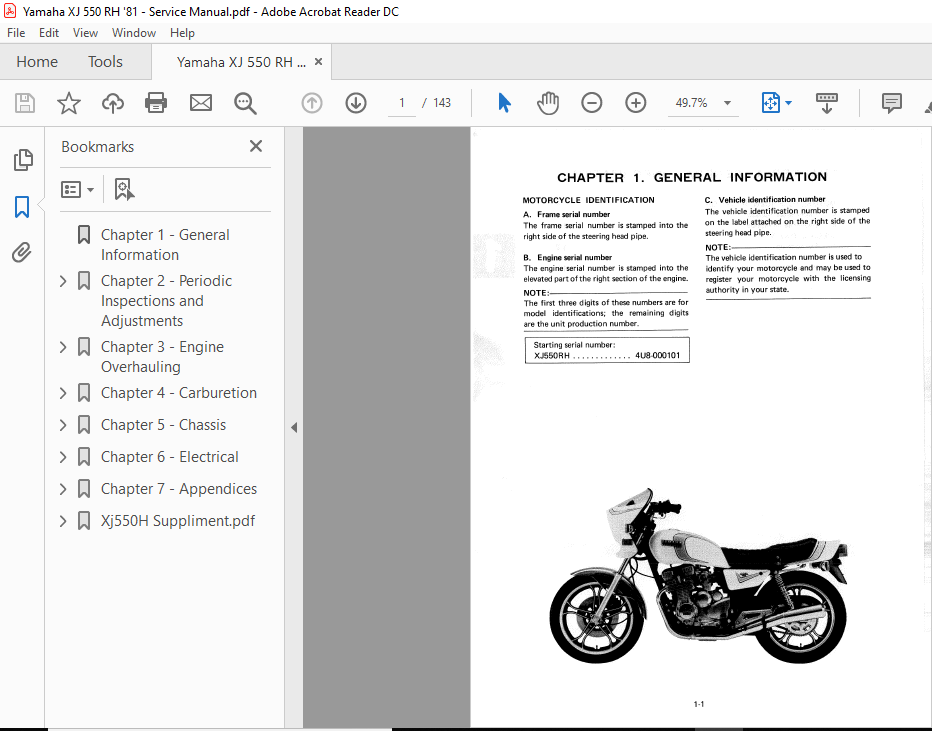Open Chapter 3 - Engine Overhauling bookmark
The image size is (932, 731).
(x=162, y=357)
